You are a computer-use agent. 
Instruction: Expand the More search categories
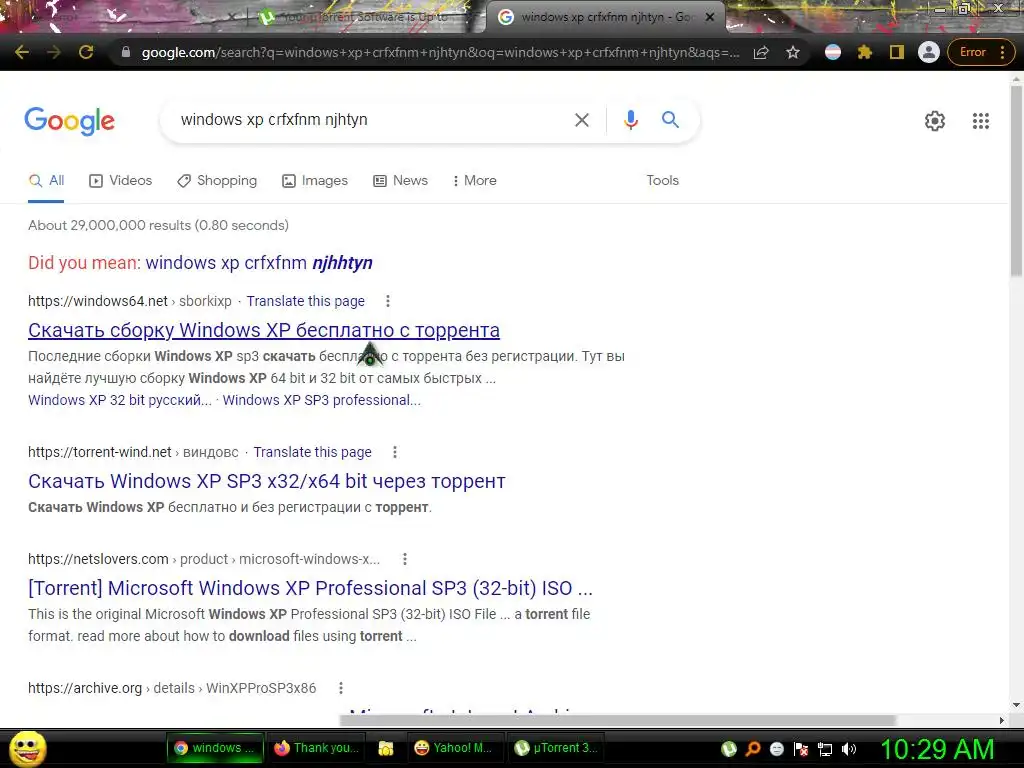coord(475,181)
